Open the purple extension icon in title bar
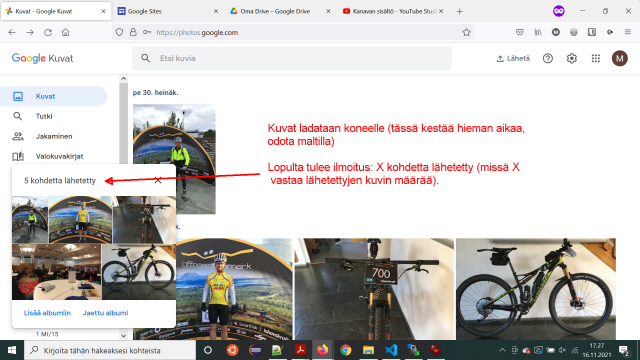Screen dimensions: 640x360 (559, 11)
